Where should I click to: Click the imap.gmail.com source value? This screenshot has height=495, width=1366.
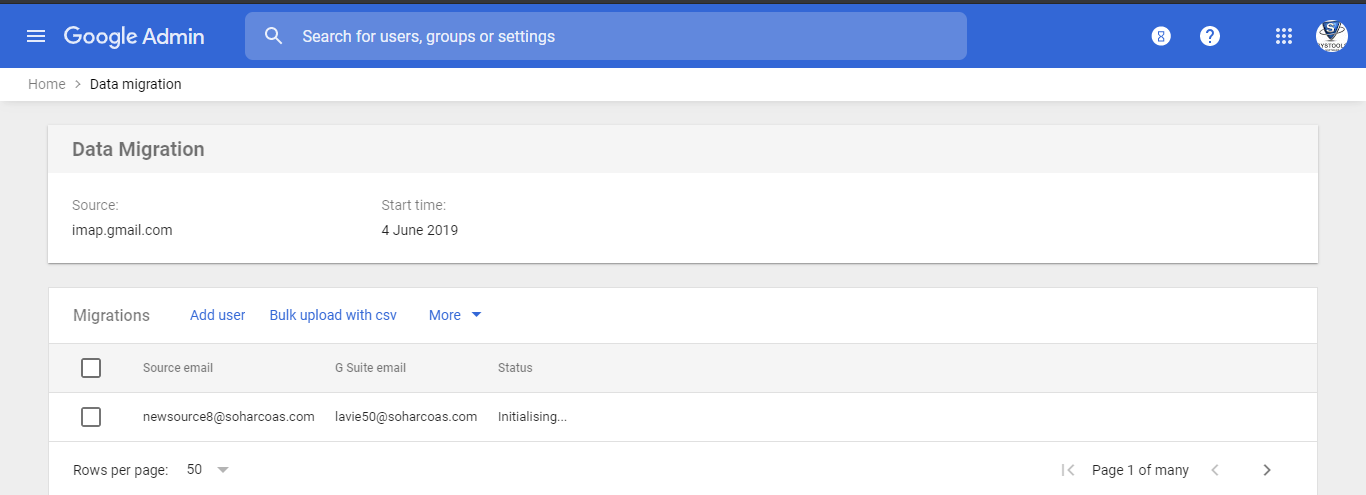pyautogui.click(x=122, y=230)
